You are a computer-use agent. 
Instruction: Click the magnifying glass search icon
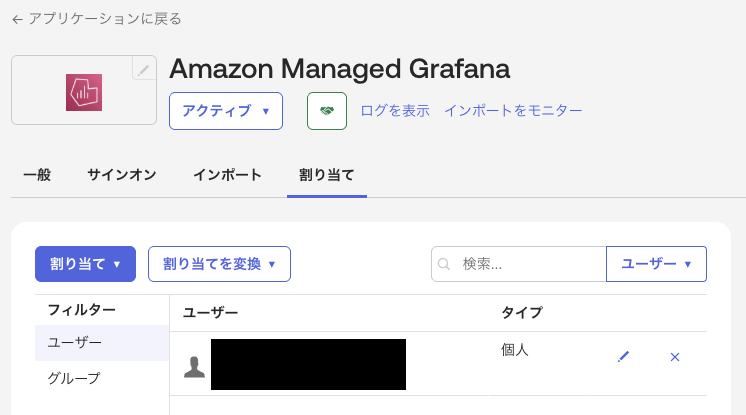click(445, 264)
